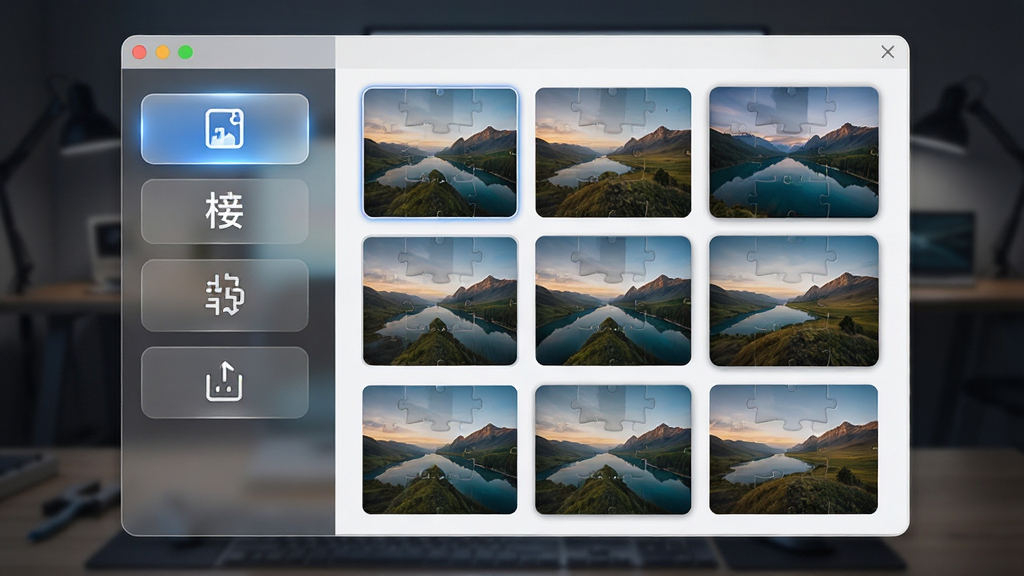Open the export tray icon in sidebar
The height and width of the screenshot is (576, 1024).
225,382
